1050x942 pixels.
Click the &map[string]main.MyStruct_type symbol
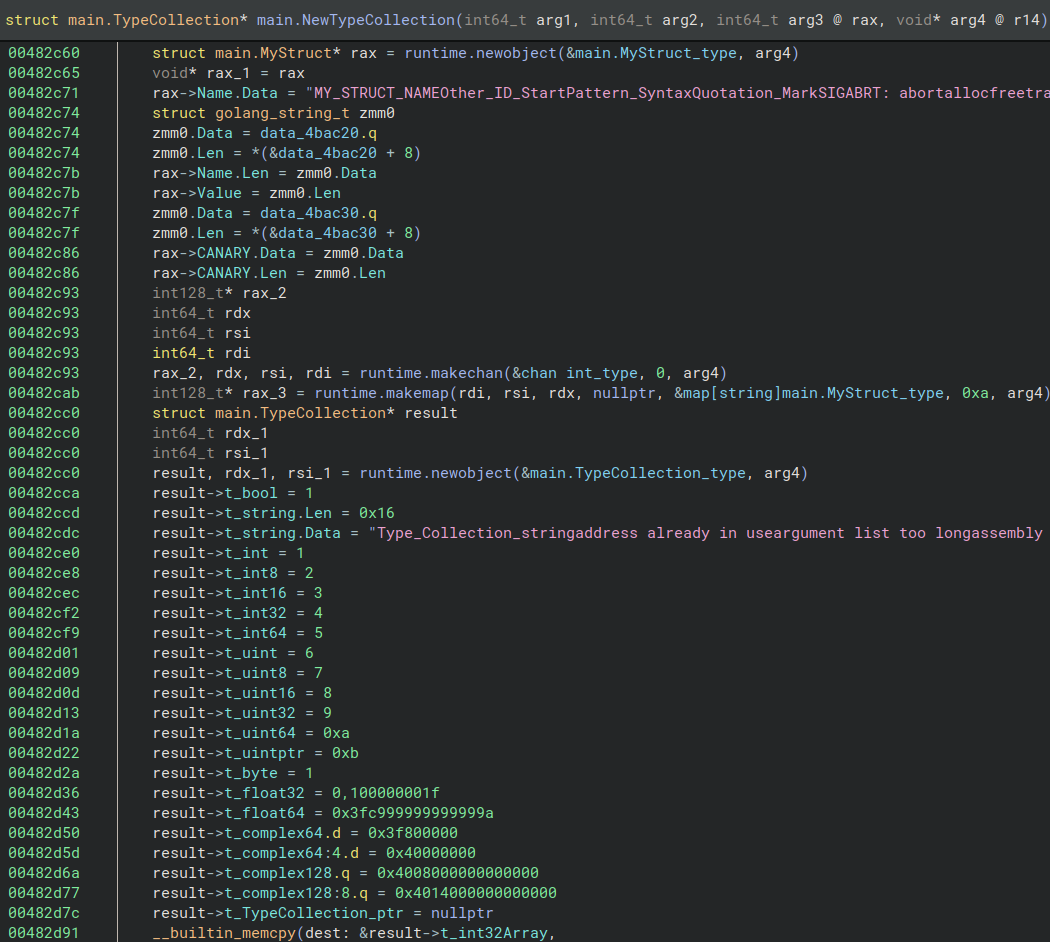(808, 393)
